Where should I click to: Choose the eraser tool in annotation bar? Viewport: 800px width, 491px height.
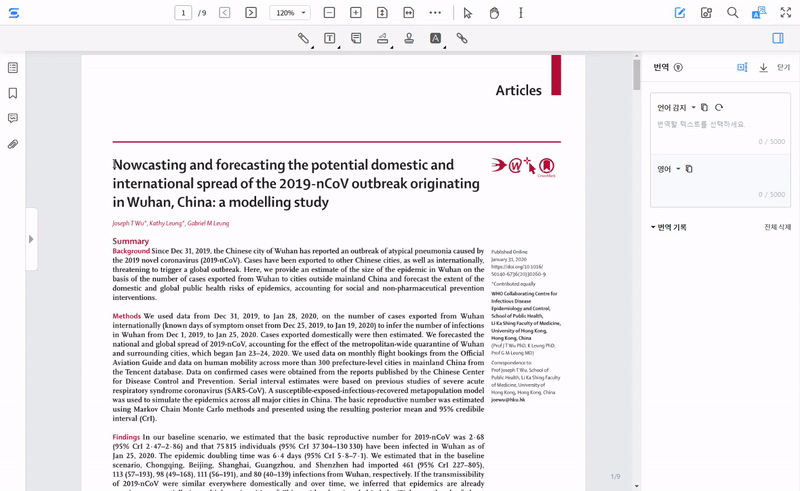[x=383, y=38]
